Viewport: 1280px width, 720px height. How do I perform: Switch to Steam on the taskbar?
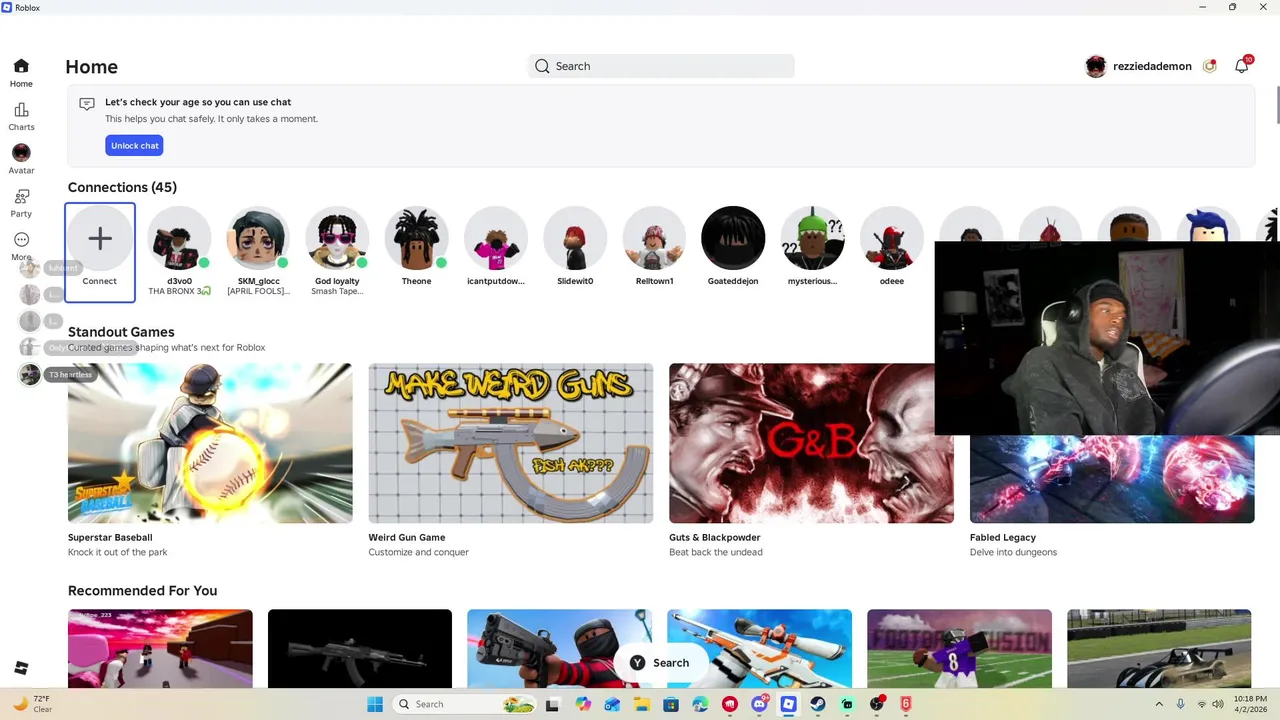coord(818,704)
